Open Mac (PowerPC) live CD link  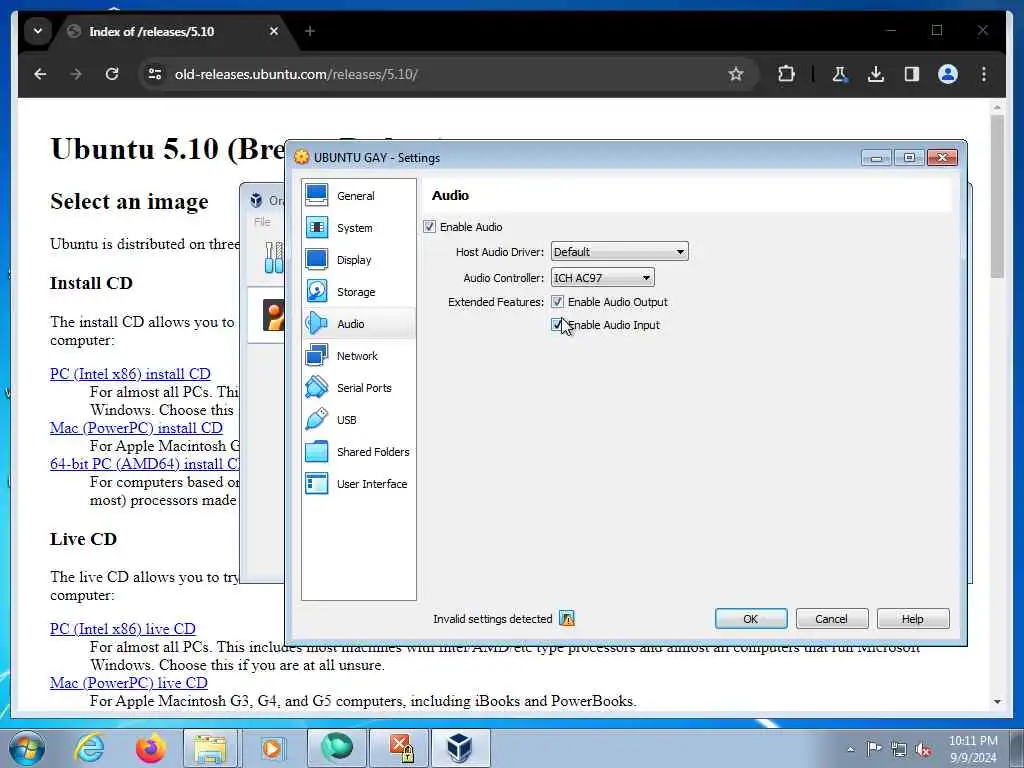[x=129, y=682]
